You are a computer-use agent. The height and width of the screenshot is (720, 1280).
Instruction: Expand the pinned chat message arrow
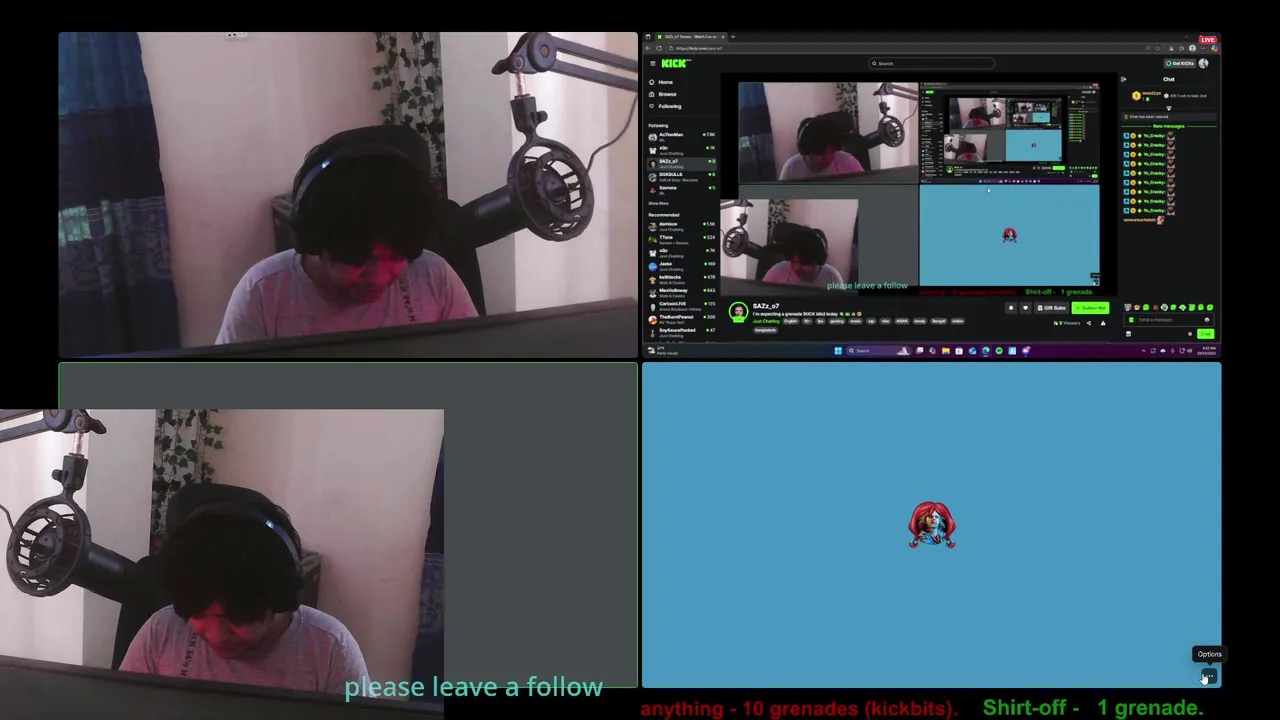[1169, 108]
